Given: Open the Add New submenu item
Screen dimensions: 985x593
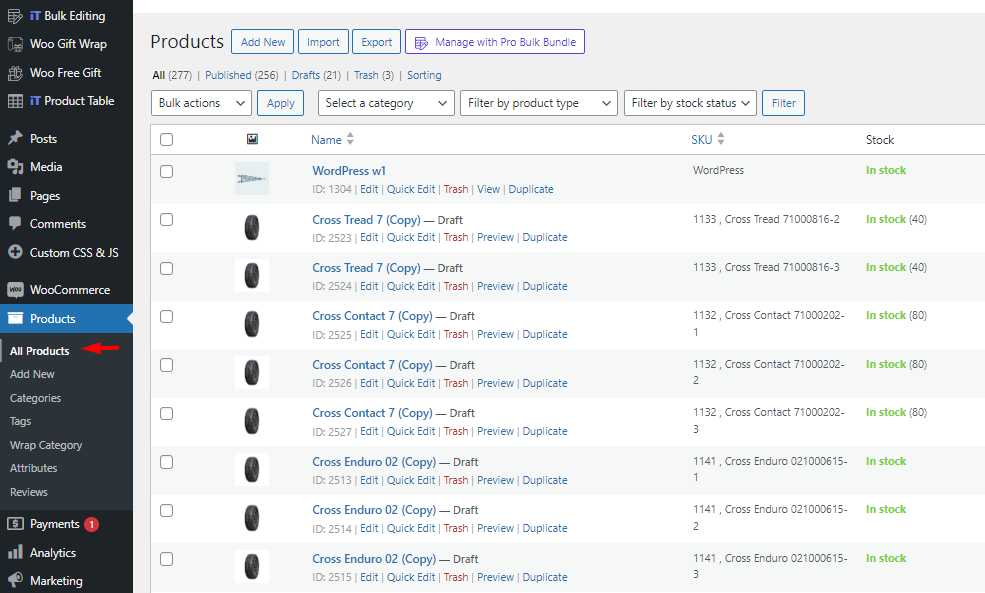Looking at the screenshot, I should tap(32, 374).
